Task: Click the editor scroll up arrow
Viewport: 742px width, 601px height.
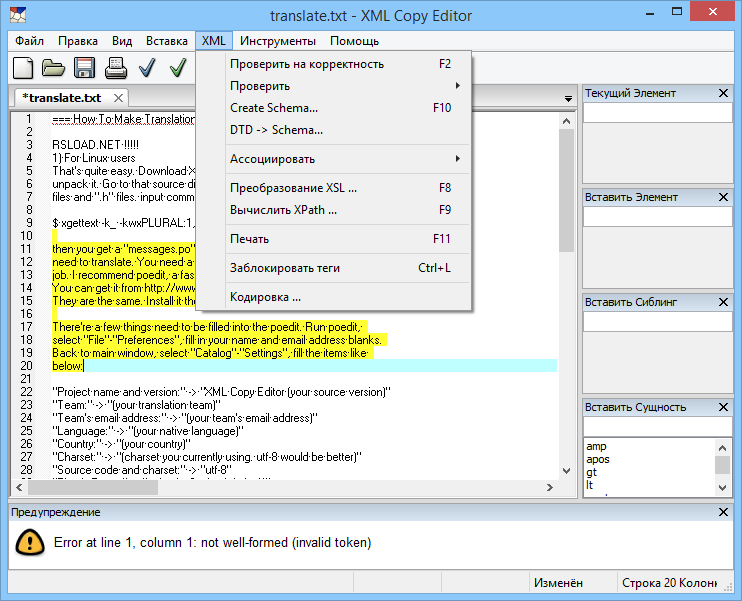Action: pos(566,121)
